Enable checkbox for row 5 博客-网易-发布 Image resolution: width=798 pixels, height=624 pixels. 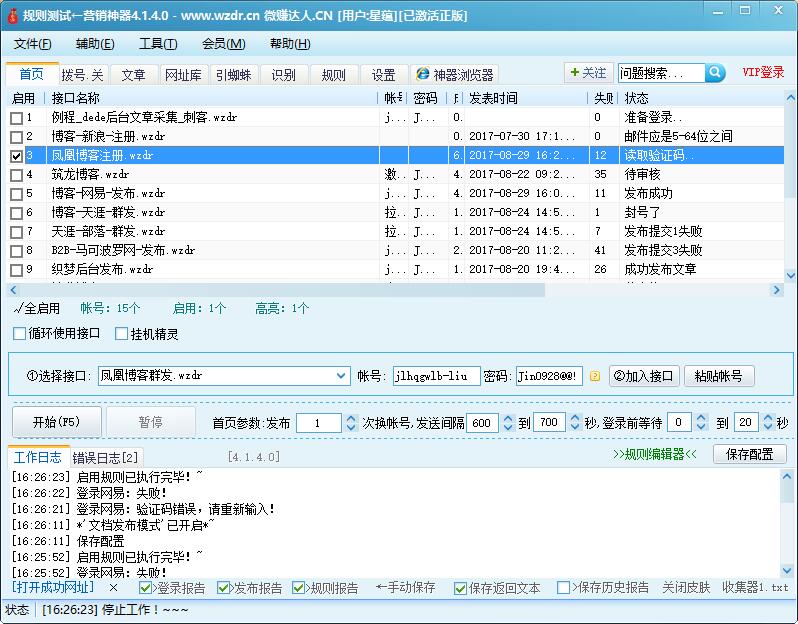[x=16, y=194]
